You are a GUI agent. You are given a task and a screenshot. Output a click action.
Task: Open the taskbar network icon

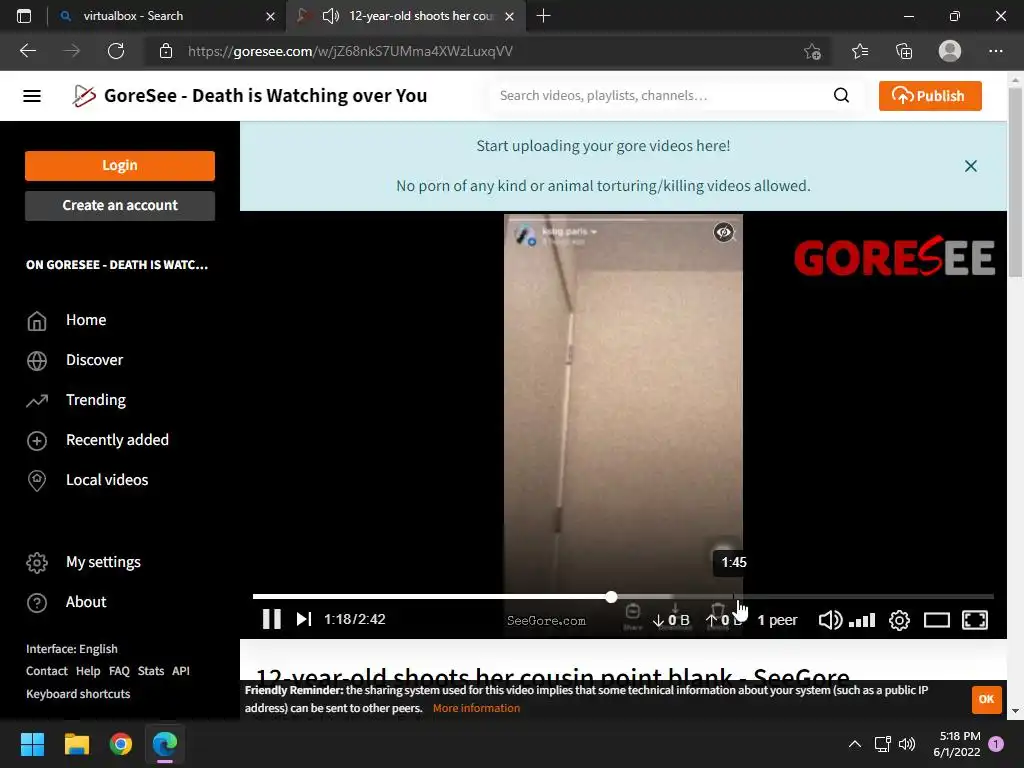coord(882,744)
